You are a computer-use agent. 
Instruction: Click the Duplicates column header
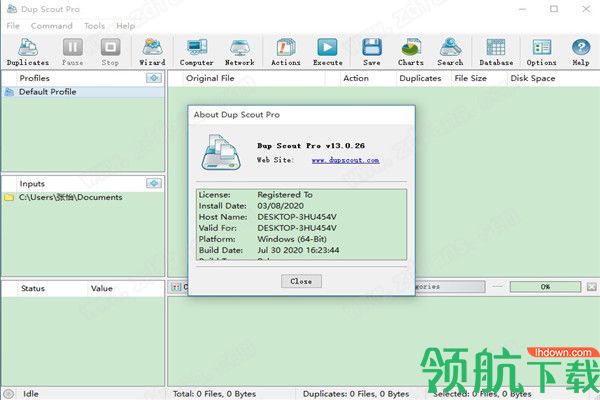point(420,78)
